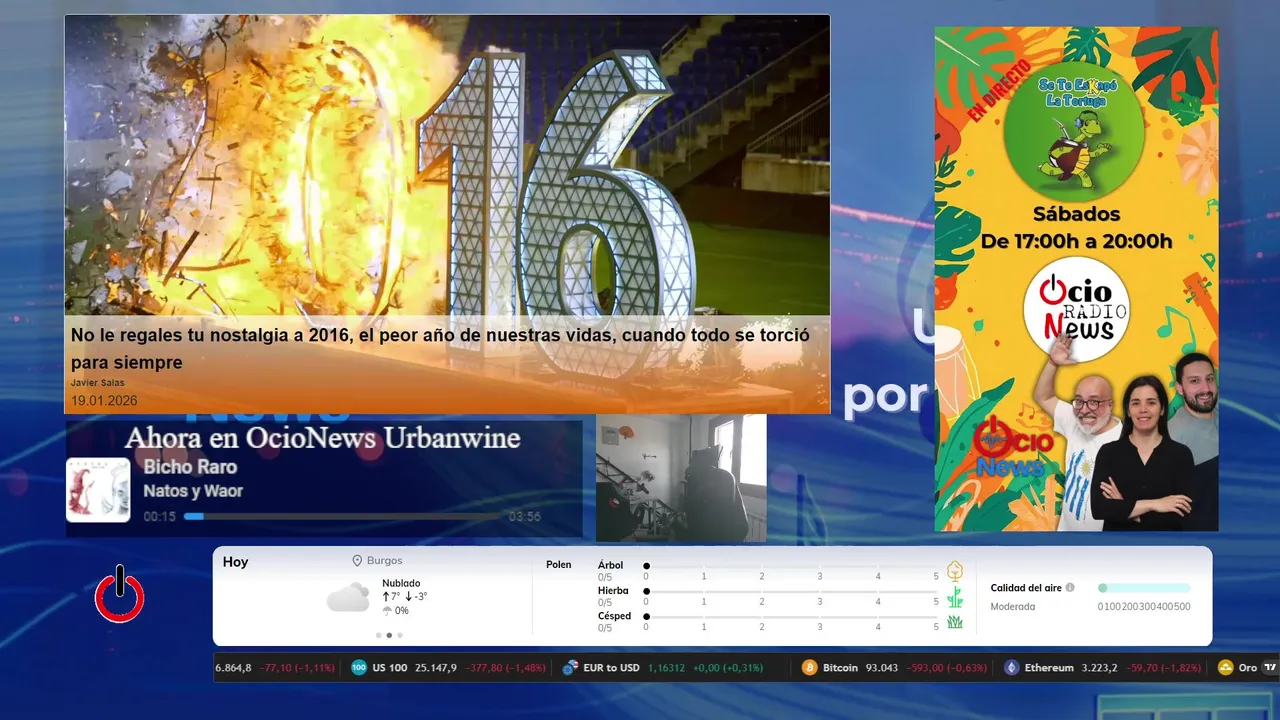Viewport: 1280px width, 720px height.
Task: Click total duration 03:56
Action: click(x=525, y=517)
